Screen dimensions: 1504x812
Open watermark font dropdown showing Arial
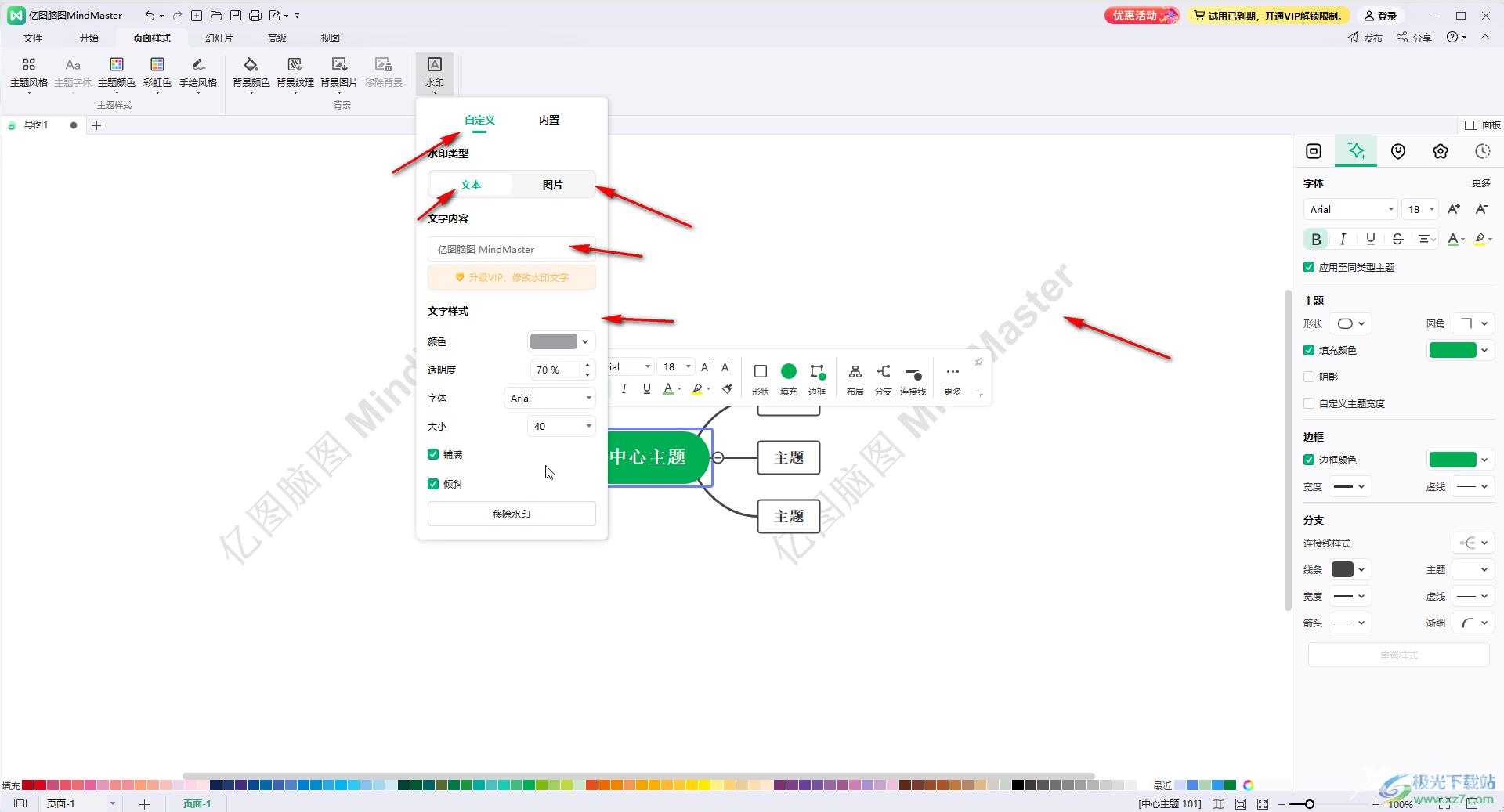[549, 398]
